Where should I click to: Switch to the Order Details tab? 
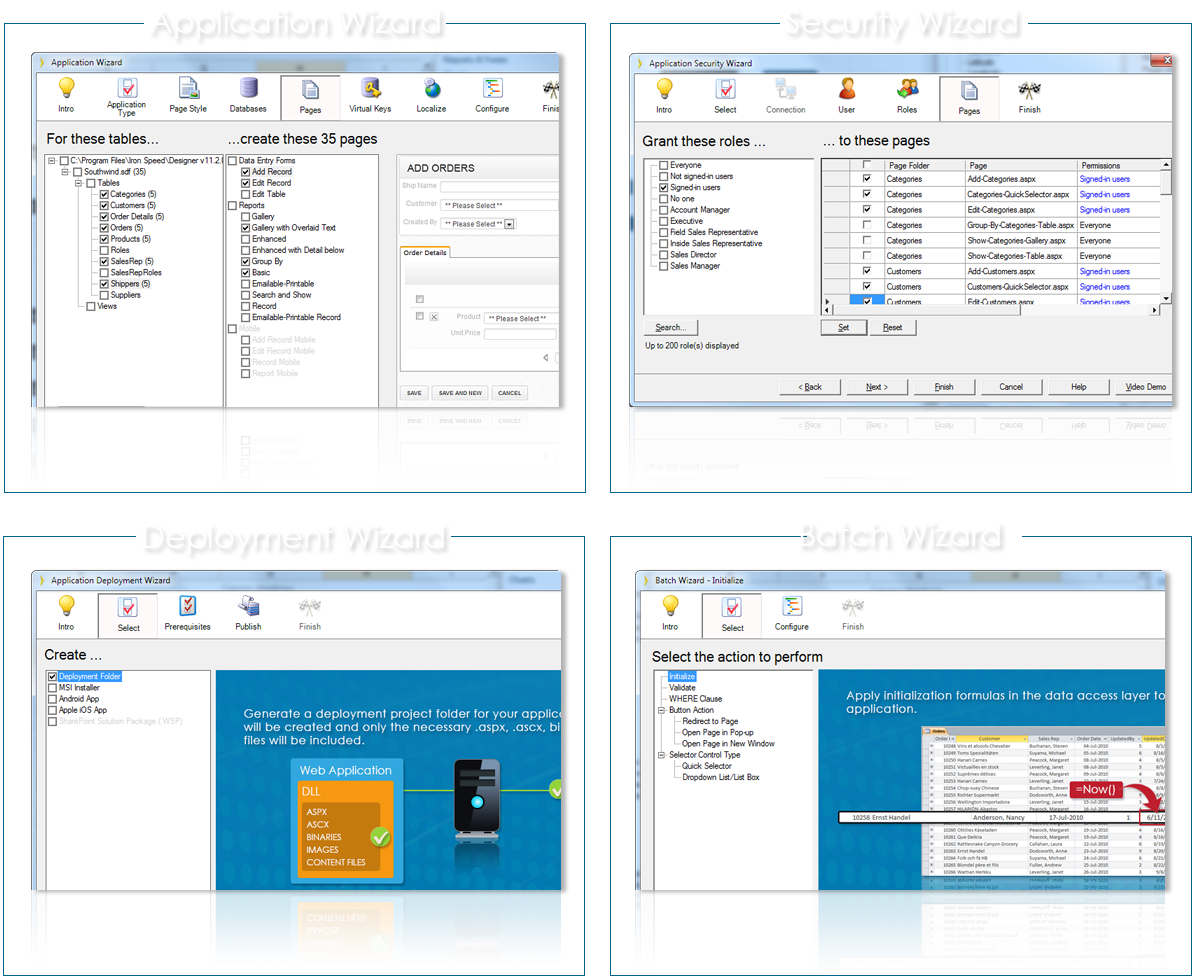425,253
